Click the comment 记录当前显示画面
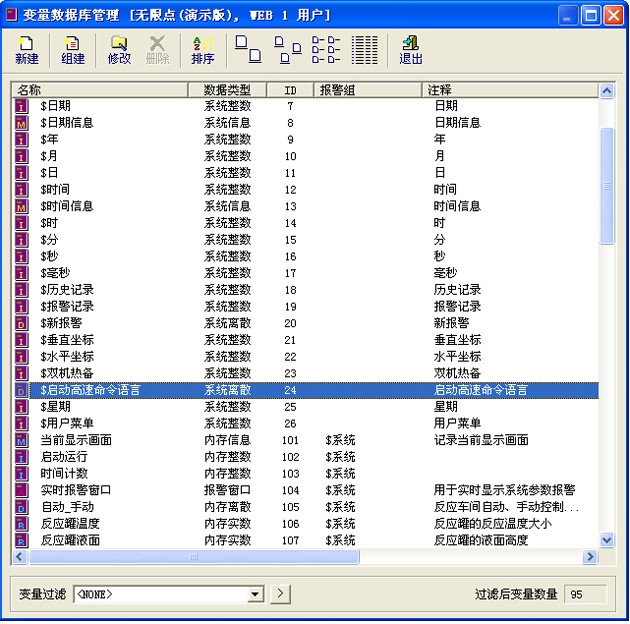630x624 pixels. click(481, 440)
